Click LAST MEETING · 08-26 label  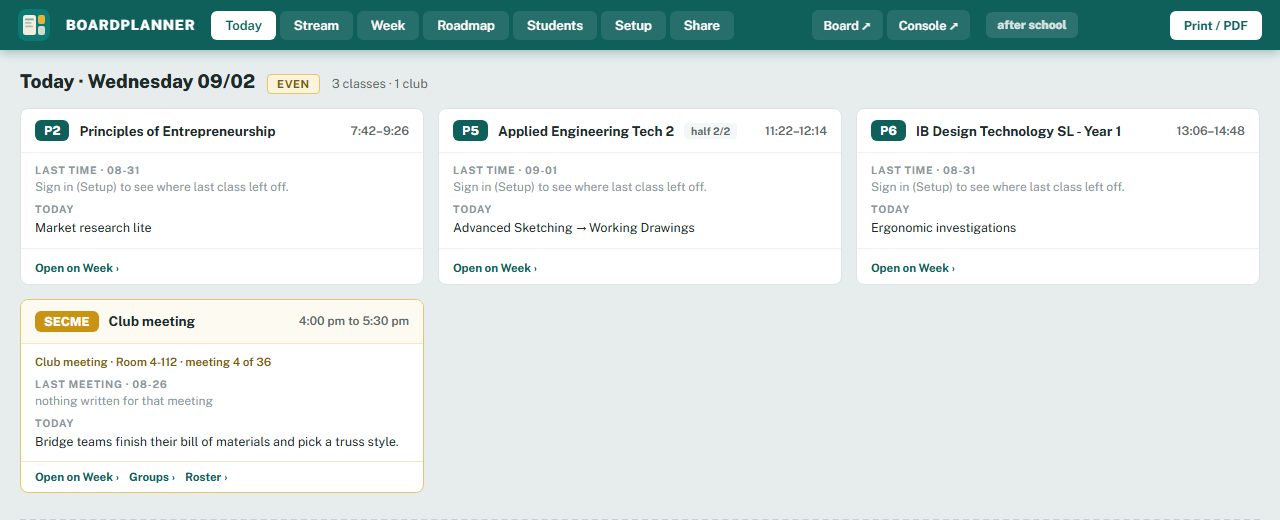point(101,384)
